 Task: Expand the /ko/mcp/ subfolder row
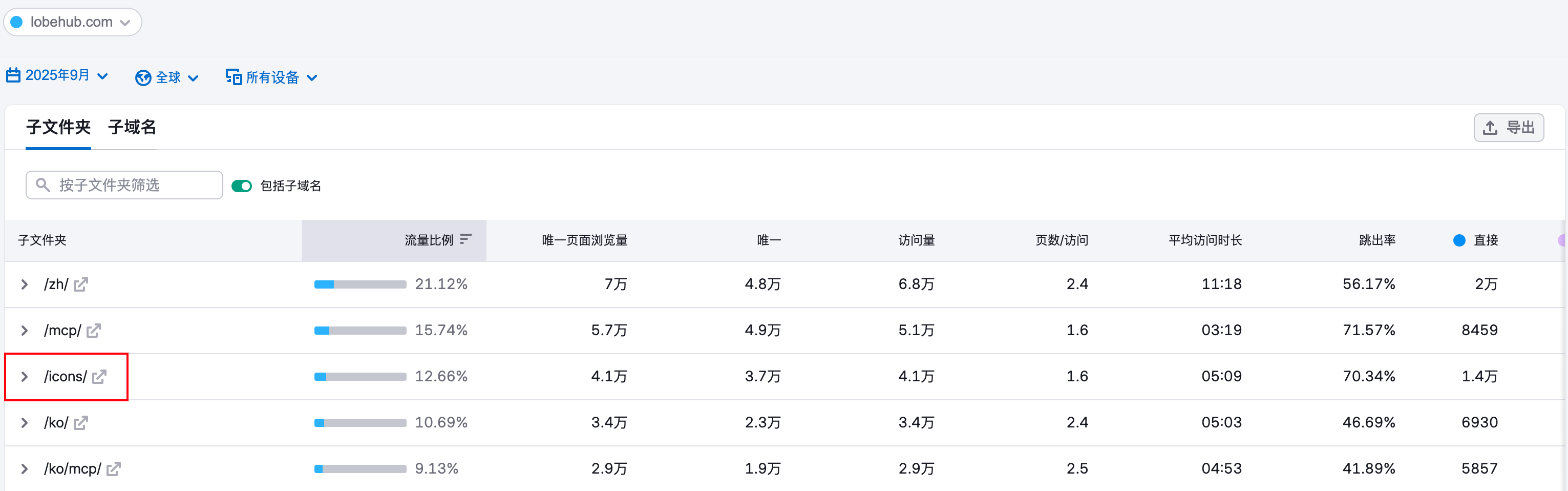(x=25, y=469)
